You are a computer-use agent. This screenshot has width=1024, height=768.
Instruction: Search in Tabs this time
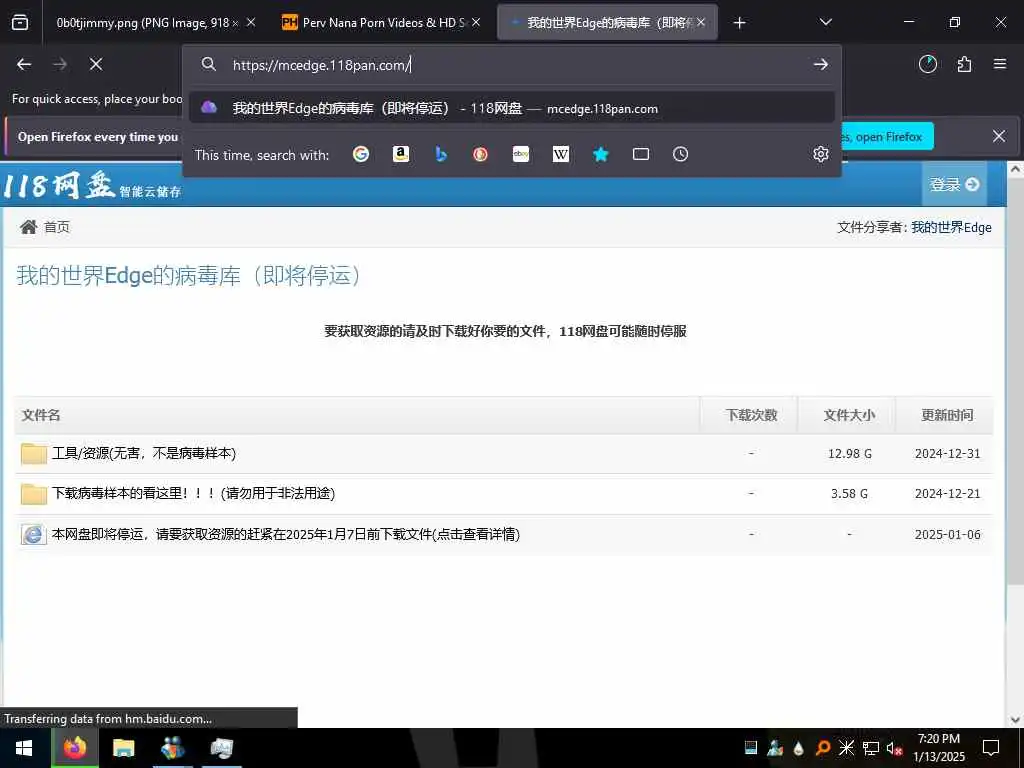pyautogui.click(x=641, y=154)
